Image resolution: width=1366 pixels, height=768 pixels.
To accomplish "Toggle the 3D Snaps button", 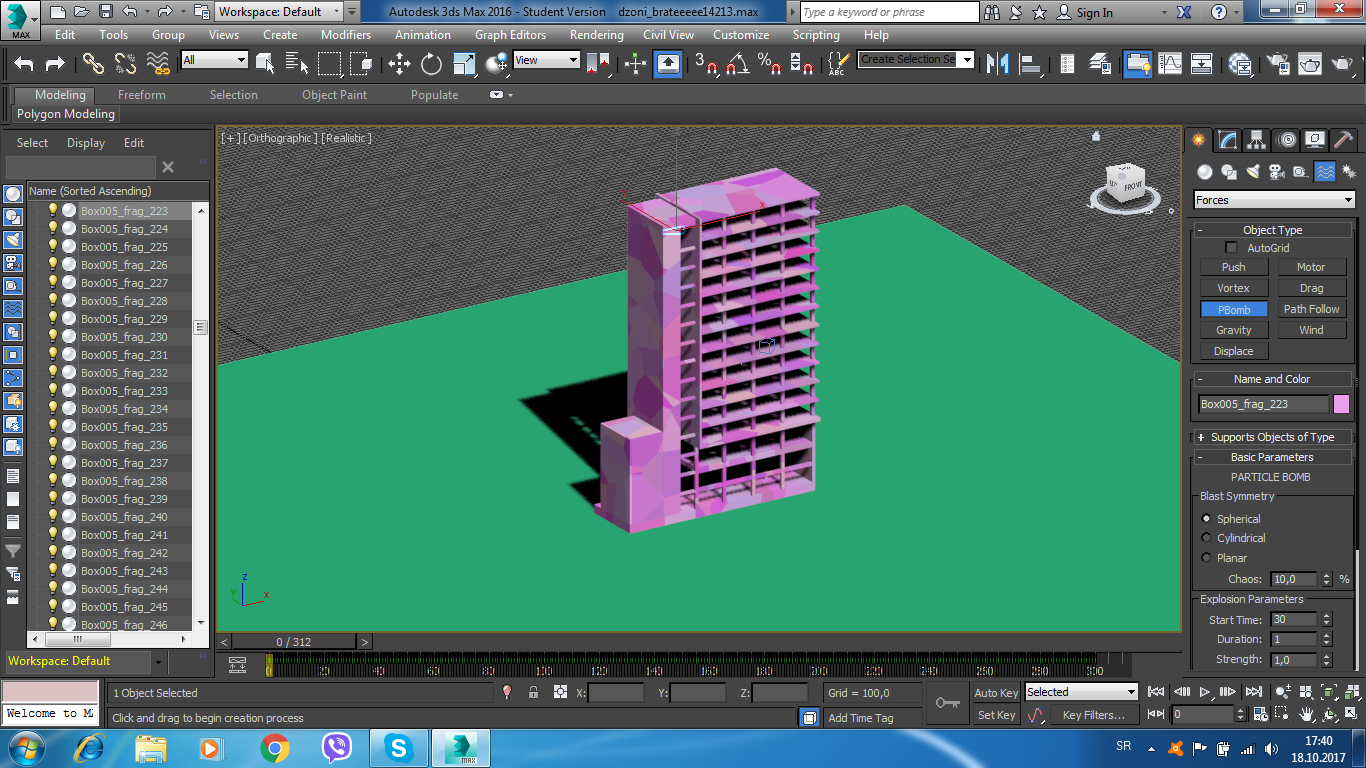I will pos(707,64).
